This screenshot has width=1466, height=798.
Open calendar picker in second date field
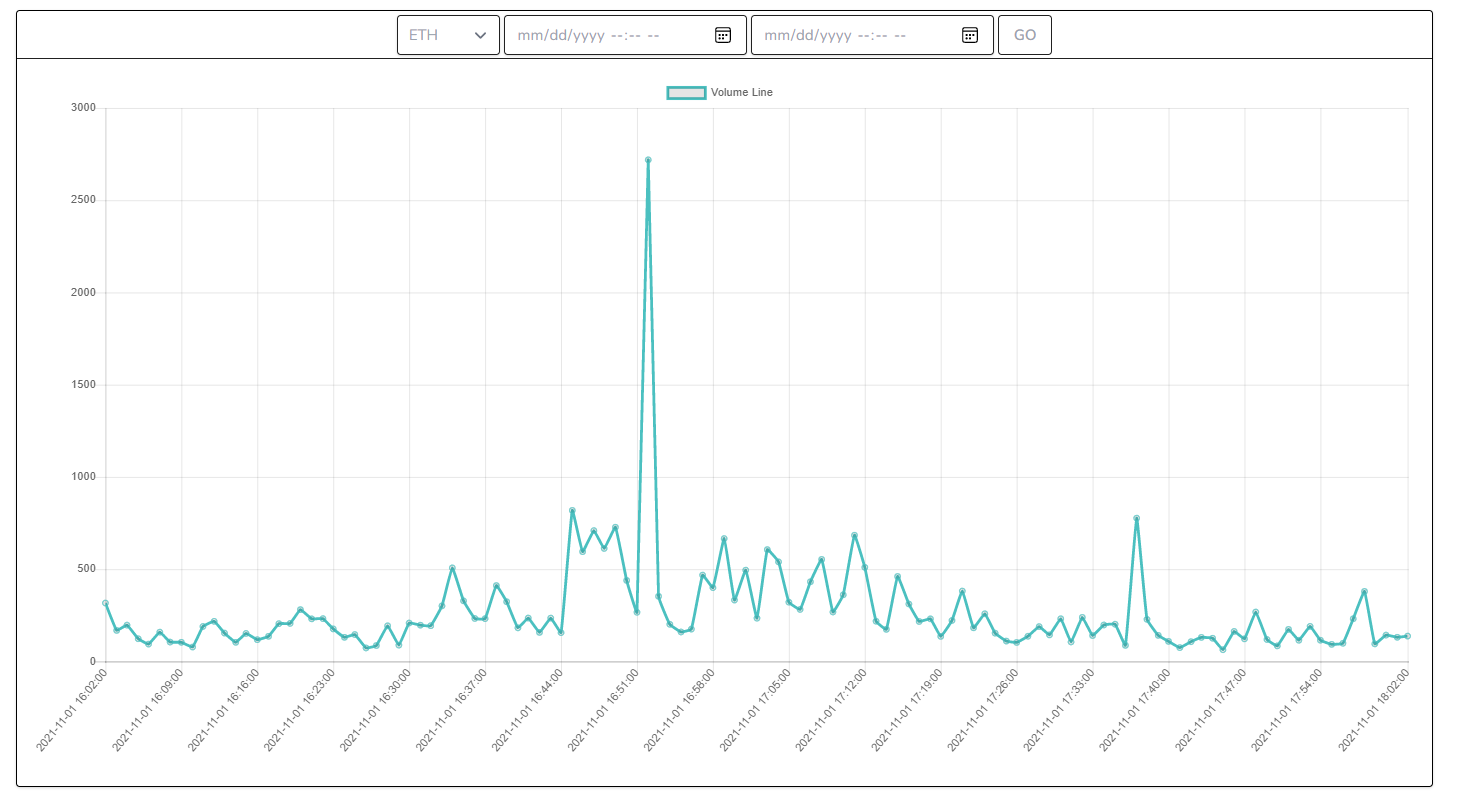(x=970, y=35)
